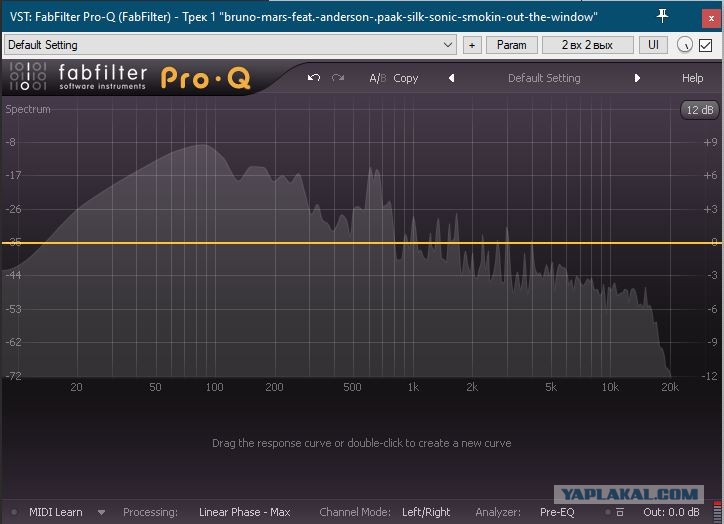The width and height of the screenshot is (724, 524).
Task: Click the Spectrum label
Action: [x=28, y=109]
